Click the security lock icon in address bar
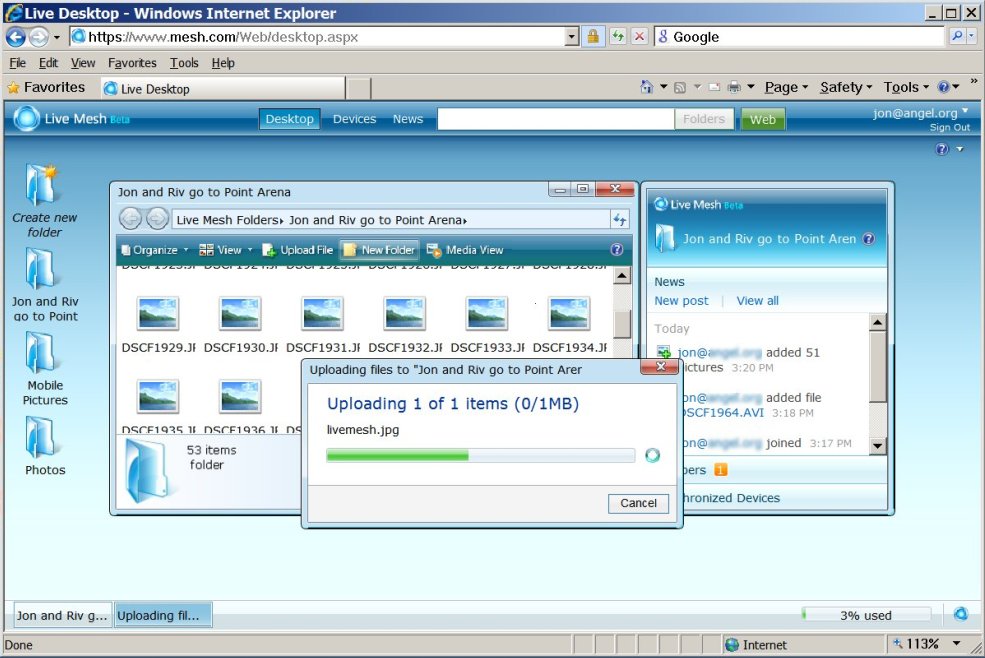Viewport: 985px width, 658px height. (x=592, y=36)
